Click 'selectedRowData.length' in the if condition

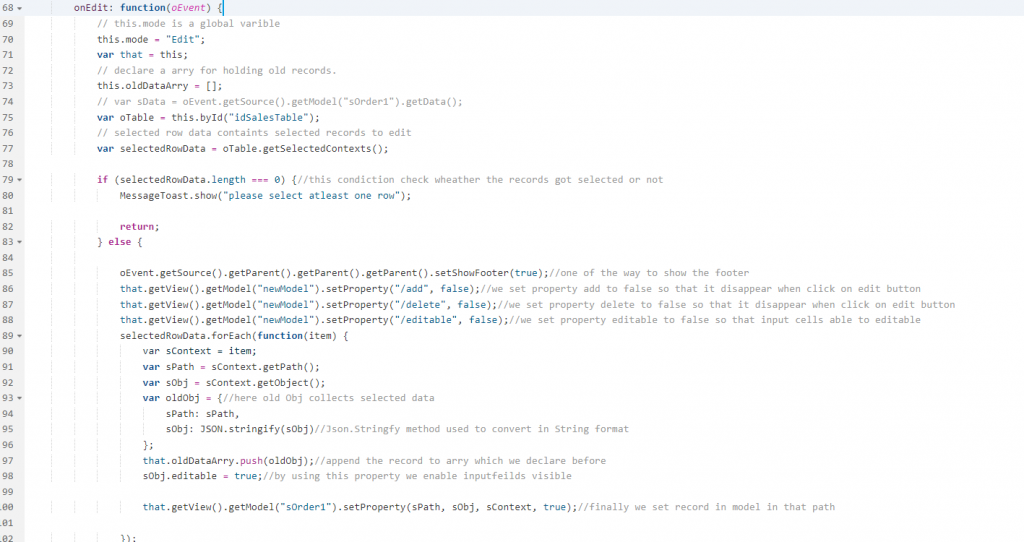point(183,180)
